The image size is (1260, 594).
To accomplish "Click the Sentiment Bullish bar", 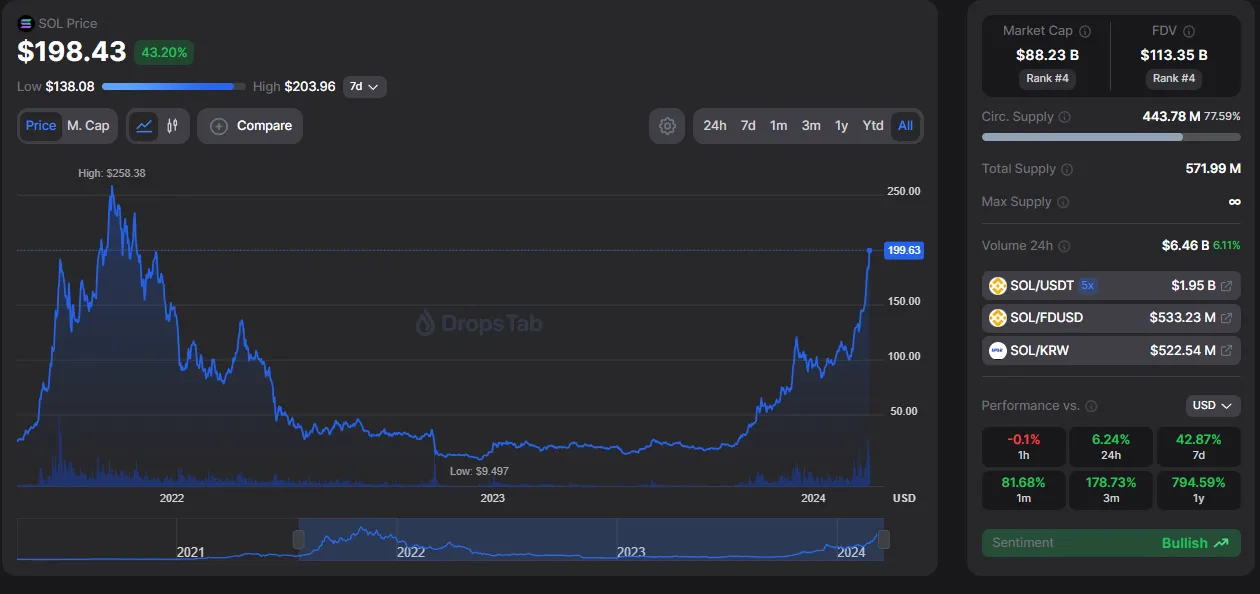I will [x=1111, y=543].
